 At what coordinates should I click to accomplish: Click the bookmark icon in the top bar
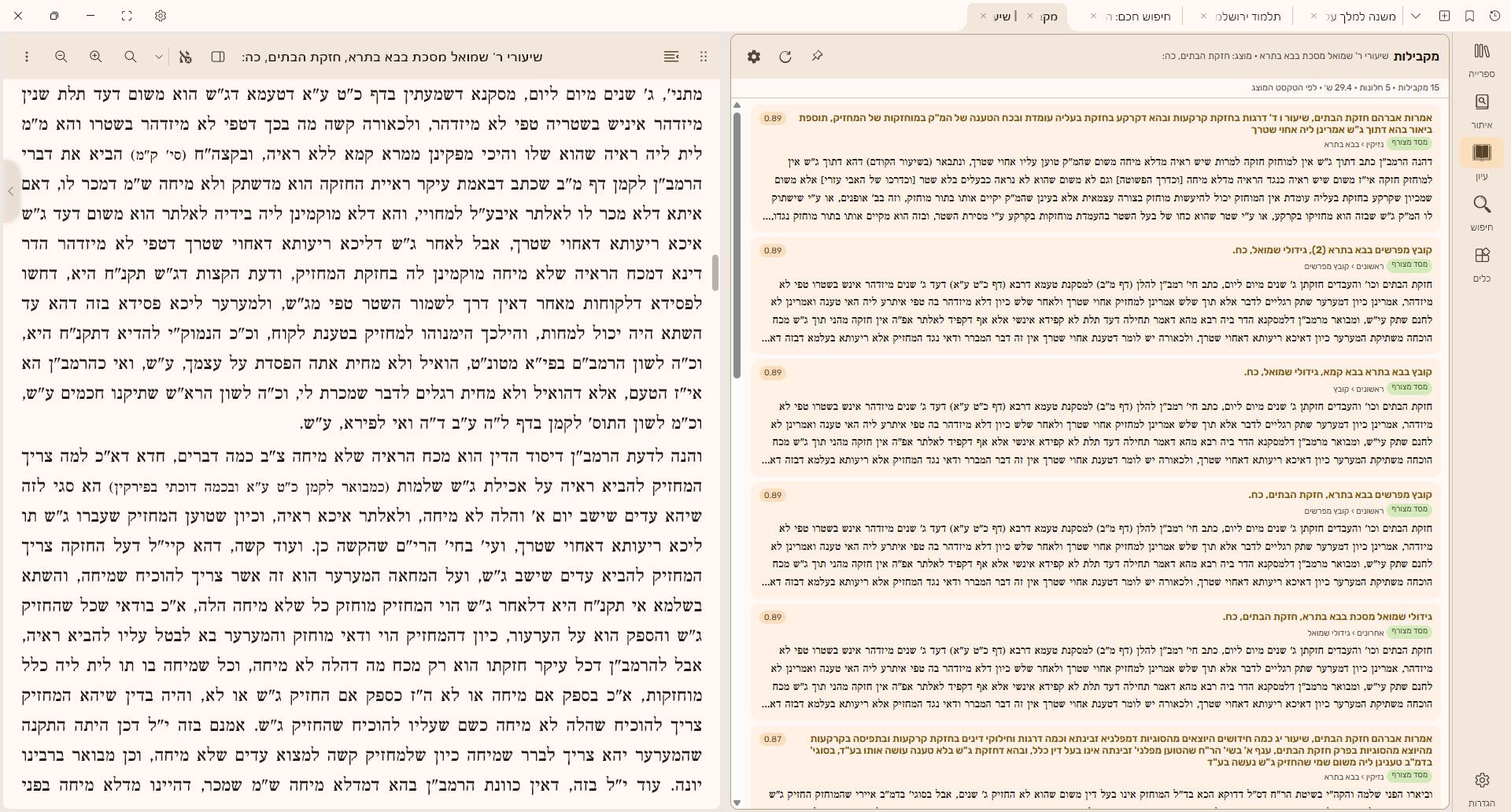tap(1469, 16)
